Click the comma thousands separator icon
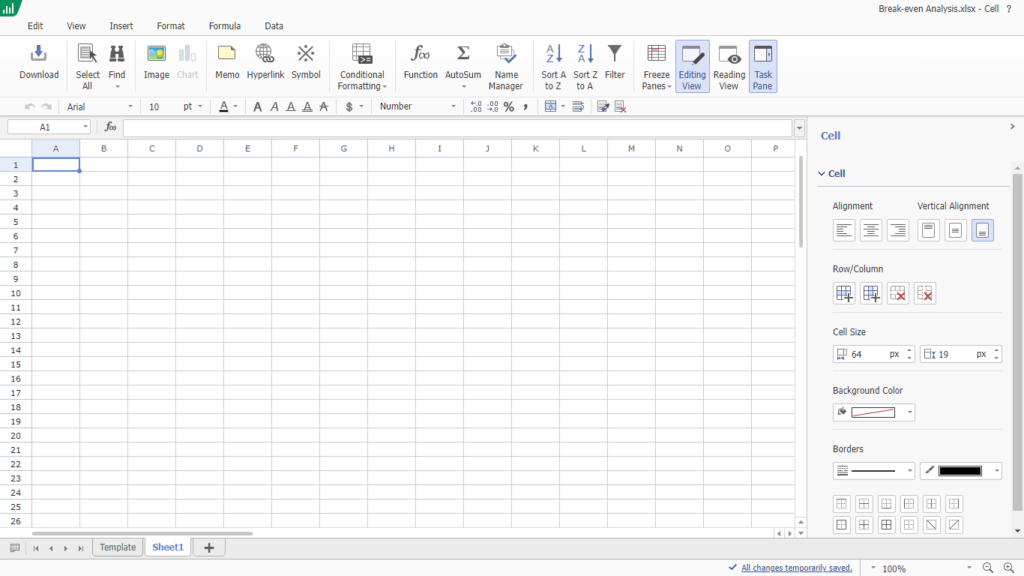 (525, 106)
